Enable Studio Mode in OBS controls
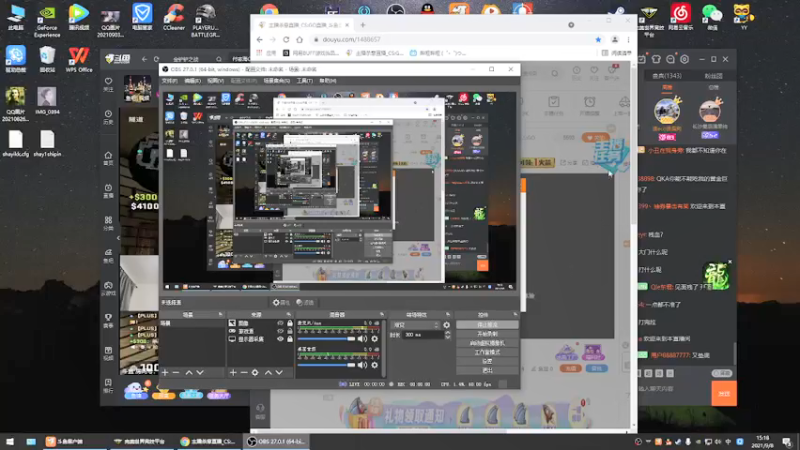The image size is (800, 450). (x=487, y=352)
